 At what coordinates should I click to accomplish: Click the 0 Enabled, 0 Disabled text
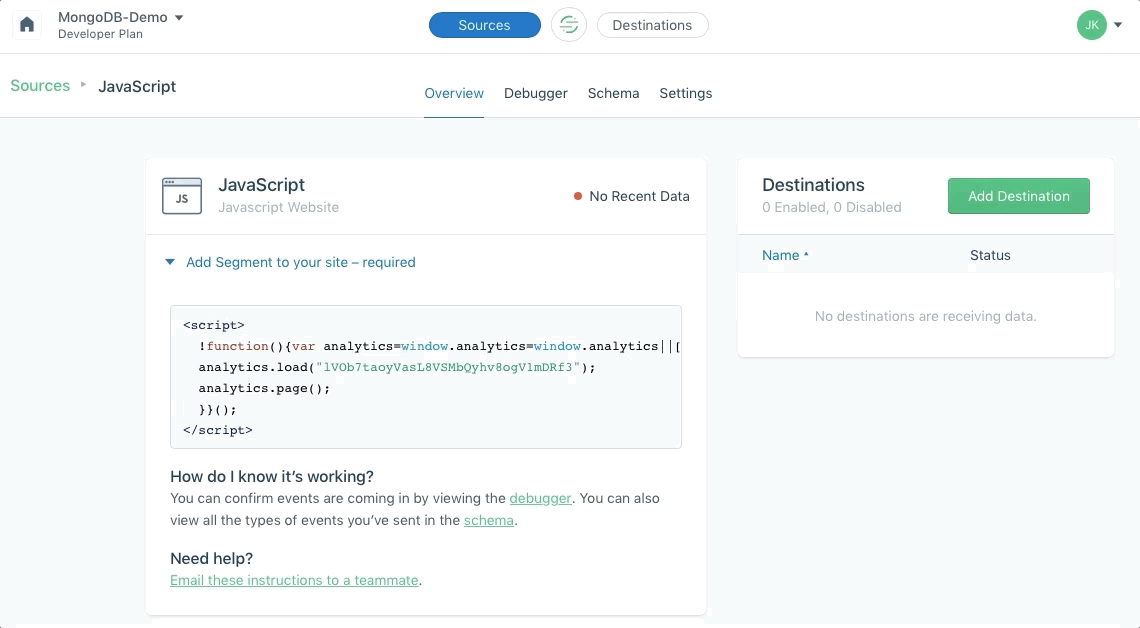(832, 207)
